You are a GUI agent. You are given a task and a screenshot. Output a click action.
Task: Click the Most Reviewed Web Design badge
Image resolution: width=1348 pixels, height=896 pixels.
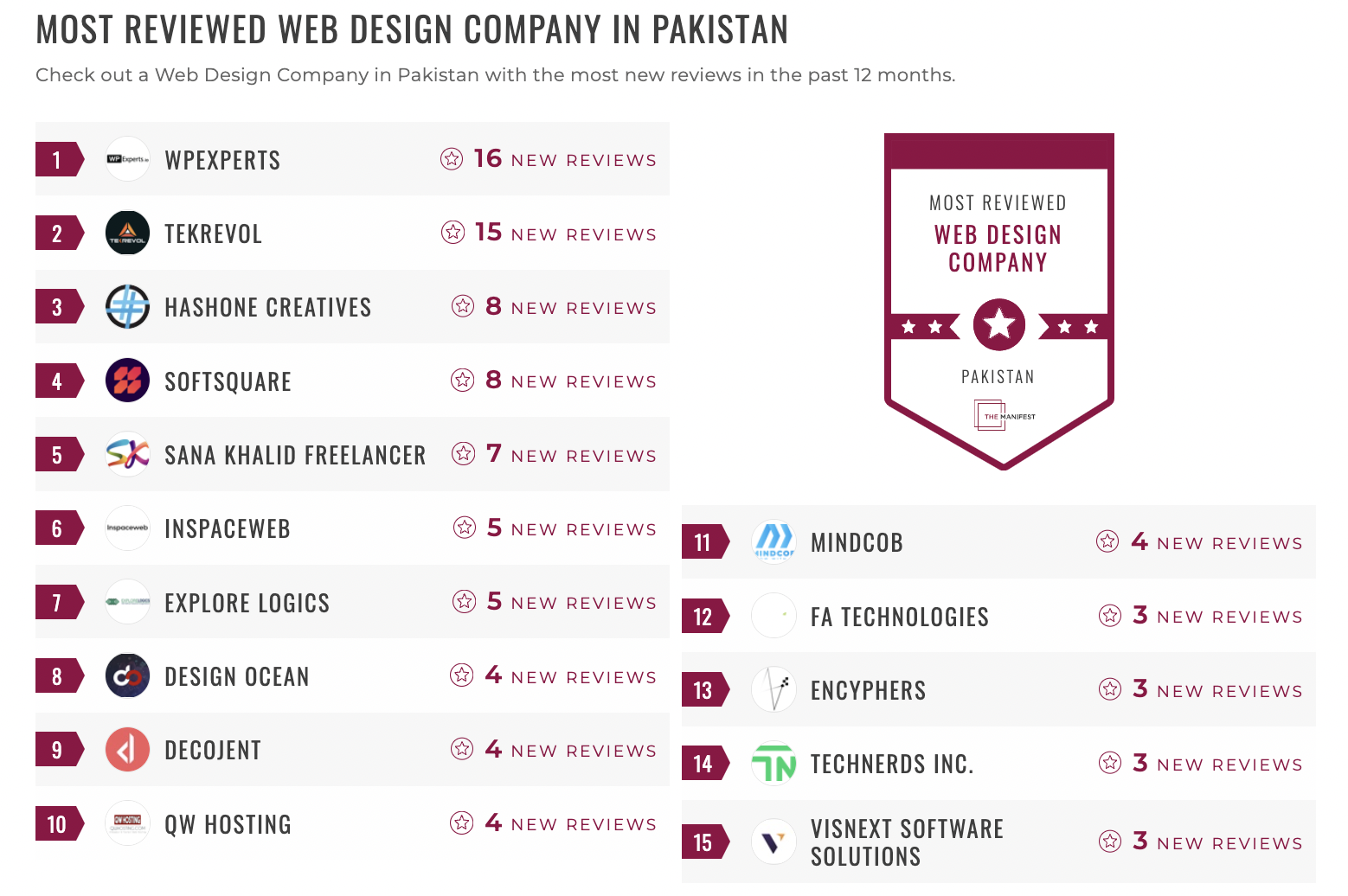point(999,301)
